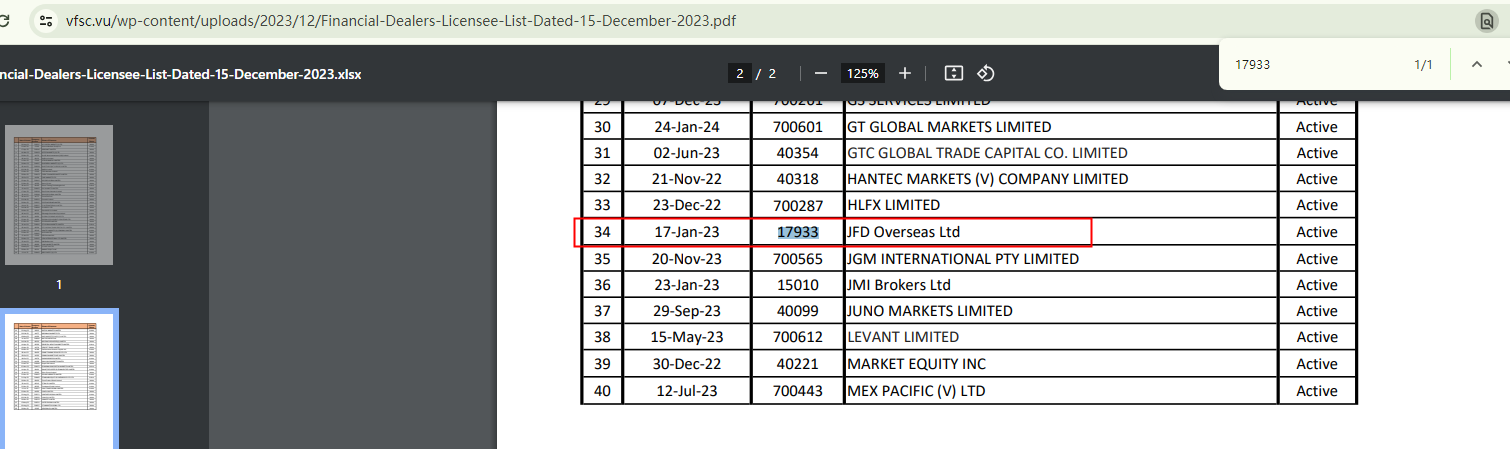Click the JFD Overseas Ltd company name
The image size is (1510, 449).
(x=903, y=232)
